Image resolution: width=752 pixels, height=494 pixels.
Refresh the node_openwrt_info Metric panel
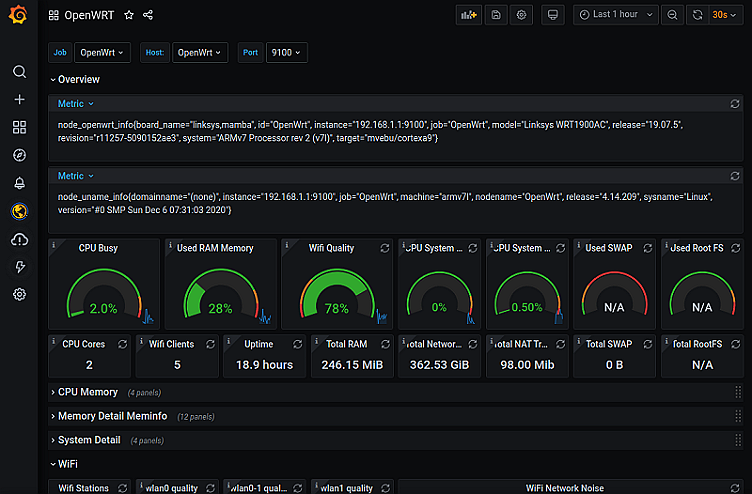coord(735,104)
